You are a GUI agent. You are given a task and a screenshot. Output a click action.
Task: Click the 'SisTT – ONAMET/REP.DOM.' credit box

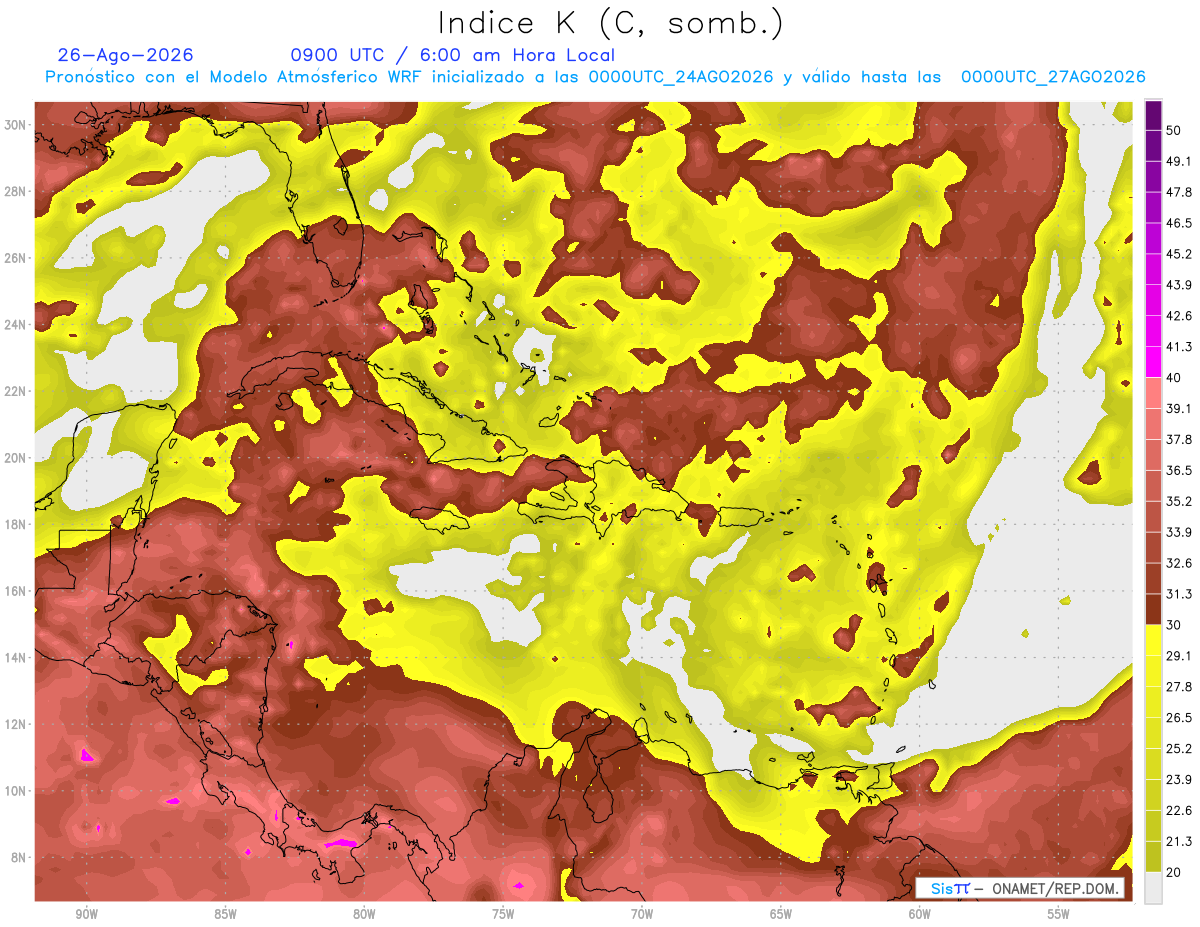[1020, 888]
